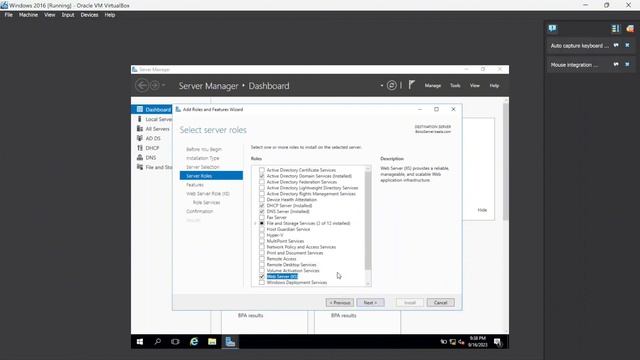Image resolution: width=640 pixels, height=360 pixels.
Task: Dismiss the Auto capture keyboard notification
Action: click(x=627, y=45)
